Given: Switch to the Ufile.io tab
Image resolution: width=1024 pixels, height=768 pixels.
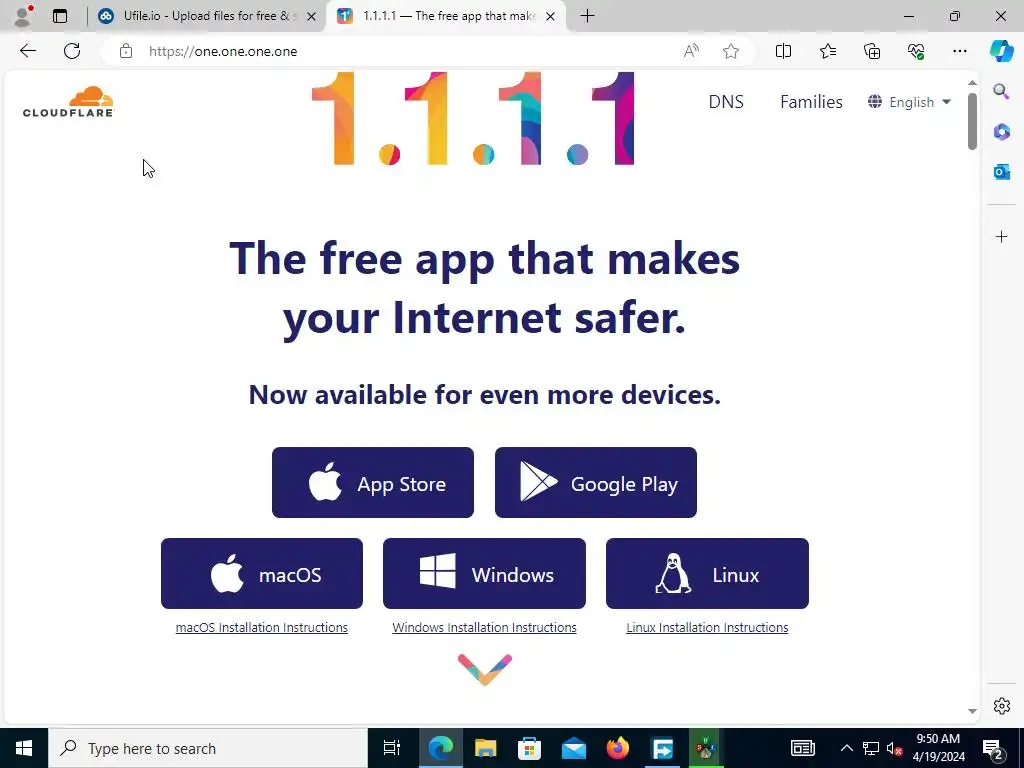Looking at the screenshot, I should pos(207,16).
